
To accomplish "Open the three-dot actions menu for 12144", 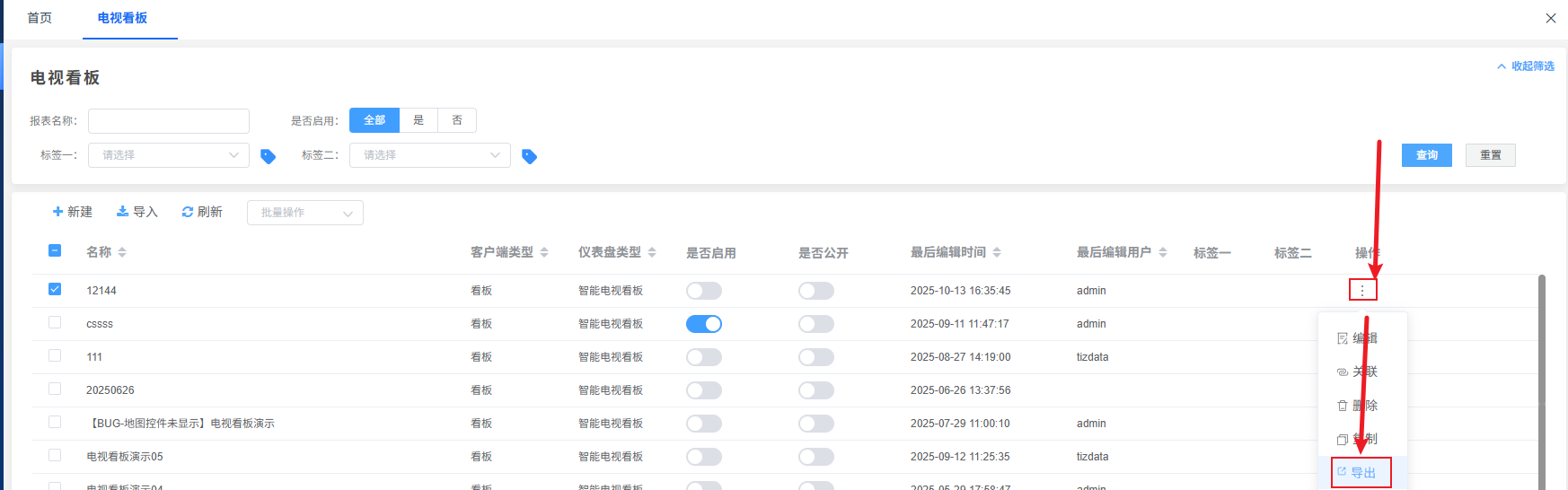I will pos(1362,290).
